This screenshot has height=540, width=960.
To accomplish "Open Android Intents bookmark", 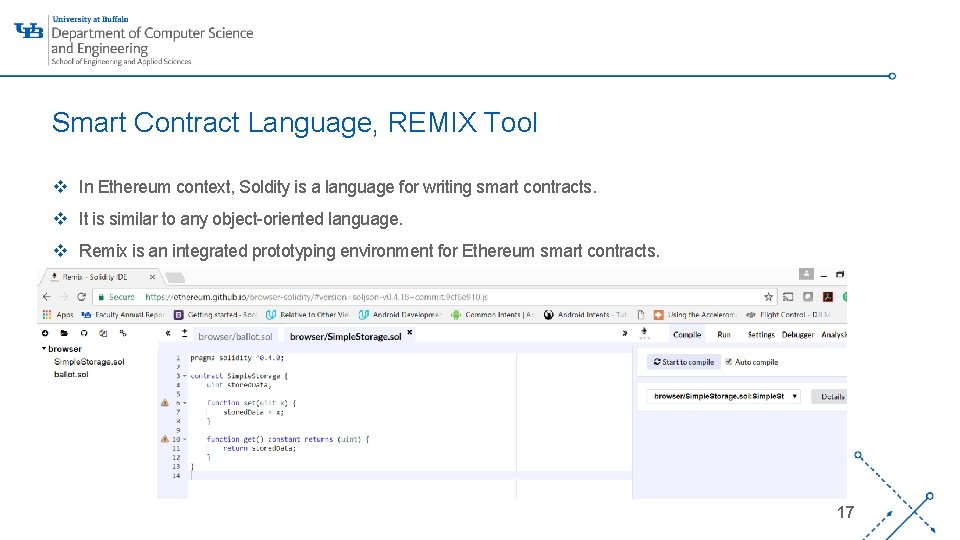I will [585, 315].
